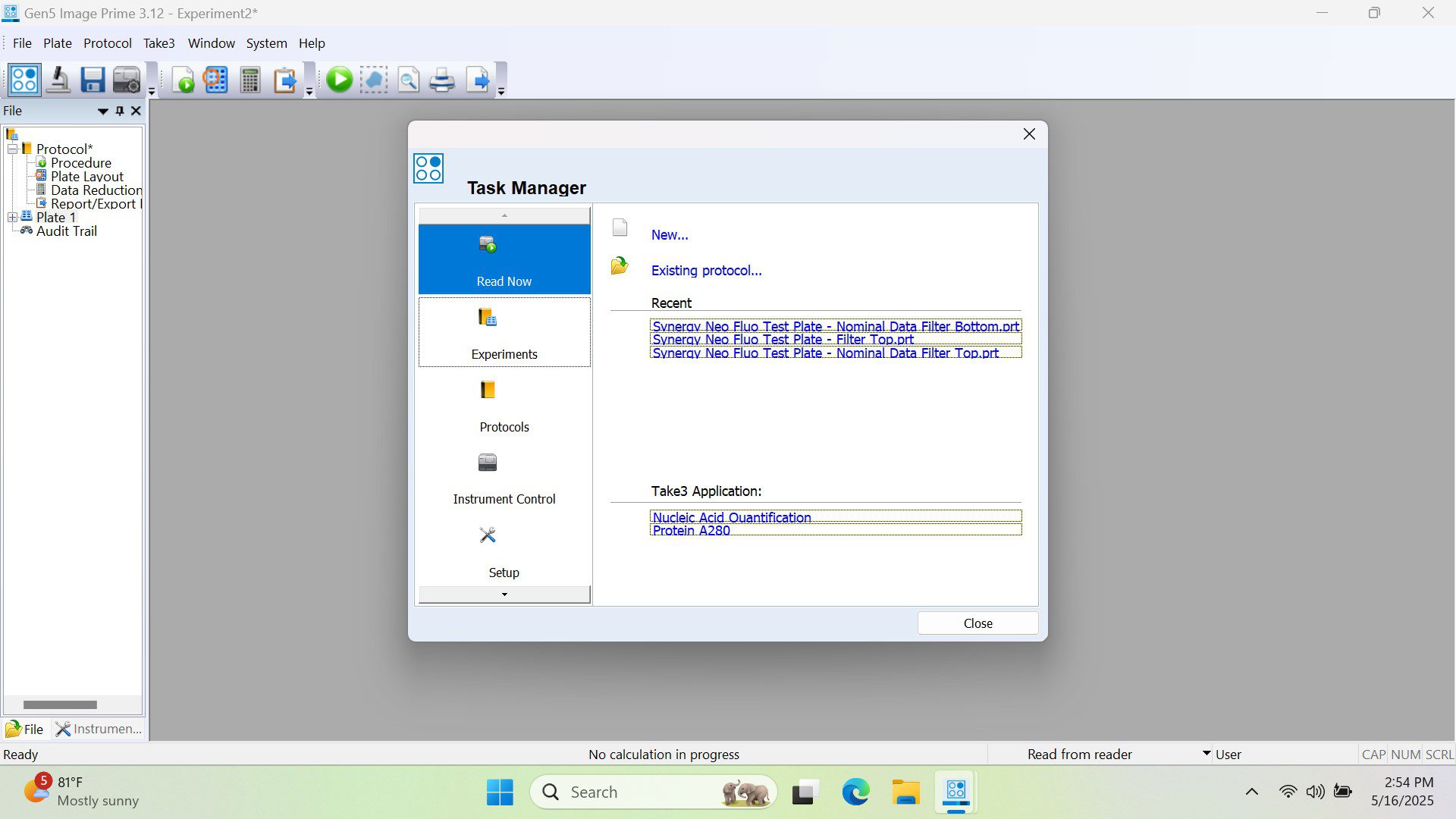1456x819 pixels.
Task: Save the experiment with the floppy disk icon
Action: tap(93, 80)
